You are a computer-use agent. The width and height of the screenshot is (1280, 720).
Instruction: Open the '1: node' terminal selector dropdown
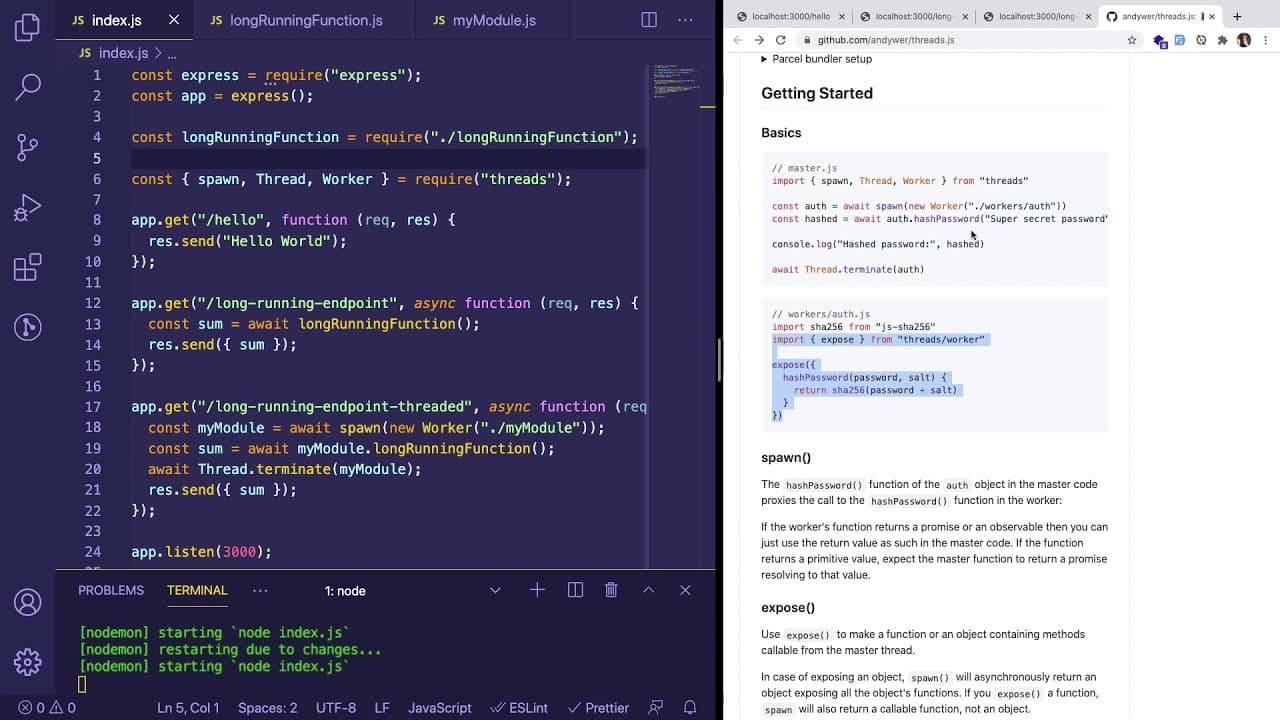coord(413,591)
